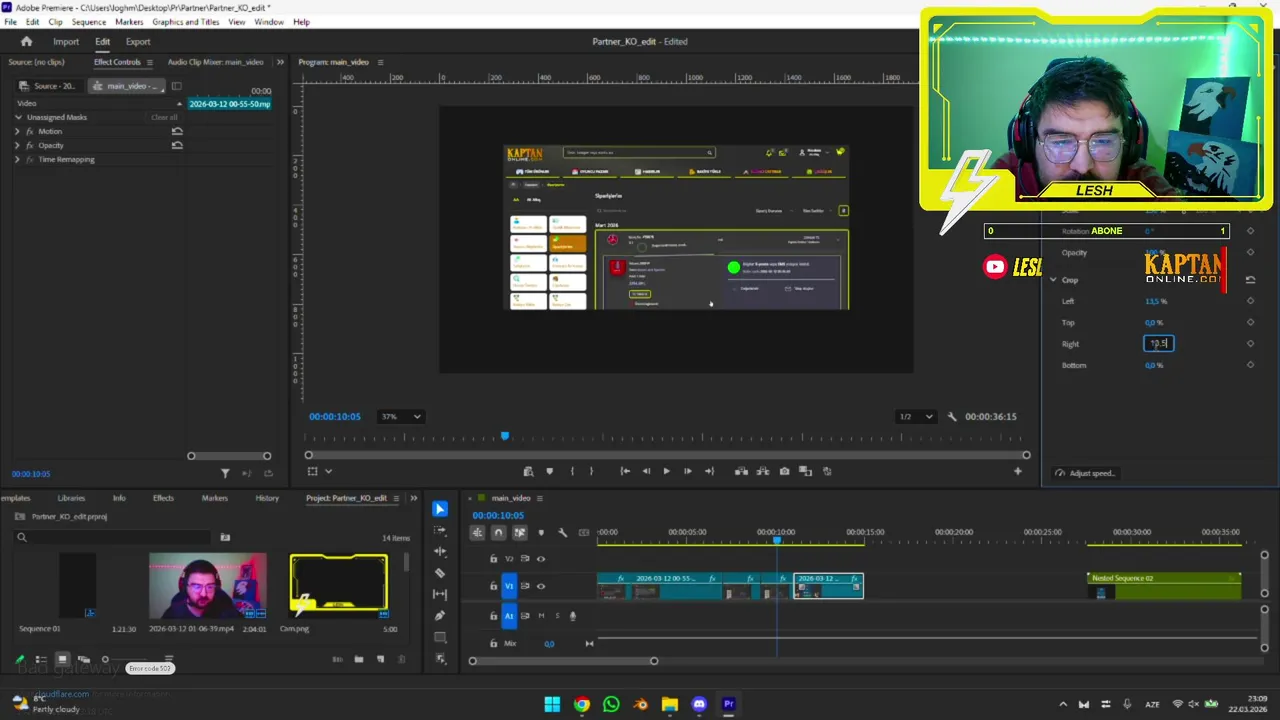Open the Button Editor plus icon

coord(1018,471)
